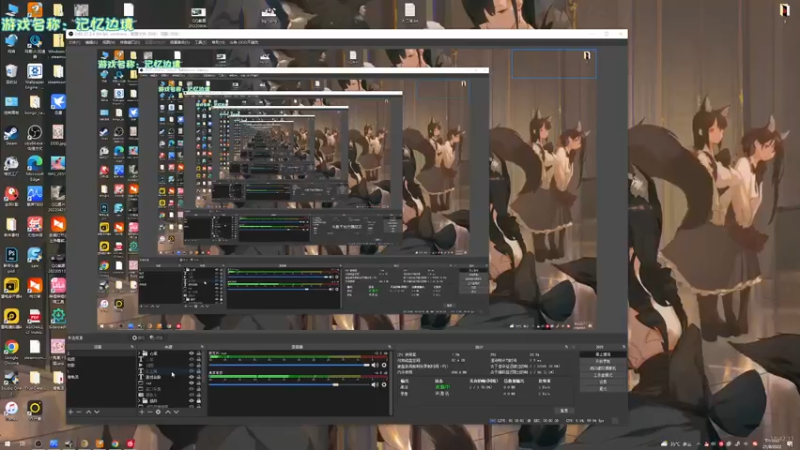Remove selected source with minus icon

pos(149,412)
